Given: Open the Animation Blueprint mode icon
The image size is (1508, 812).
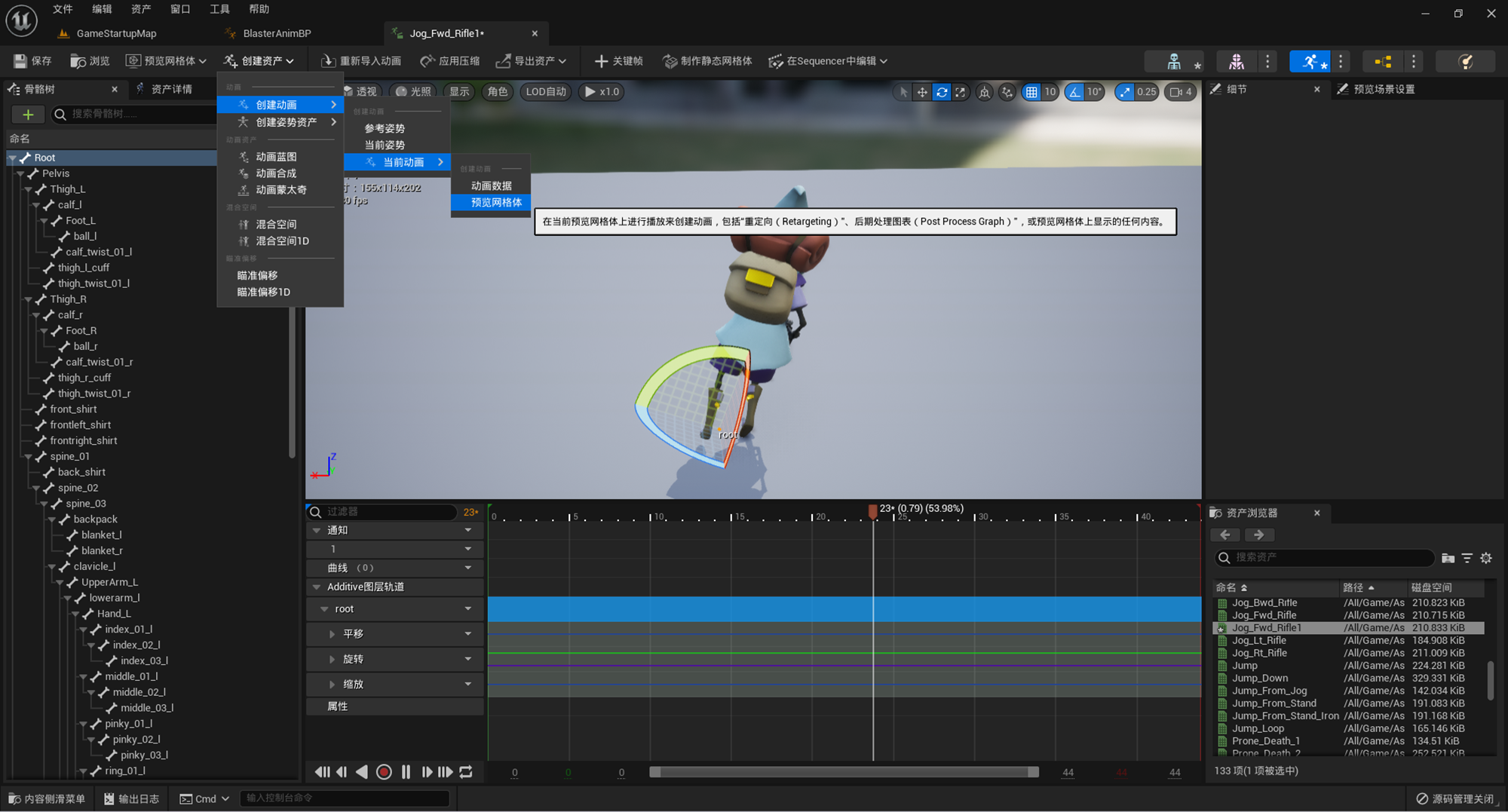Looking at the screenshot, I should 1383,62.
